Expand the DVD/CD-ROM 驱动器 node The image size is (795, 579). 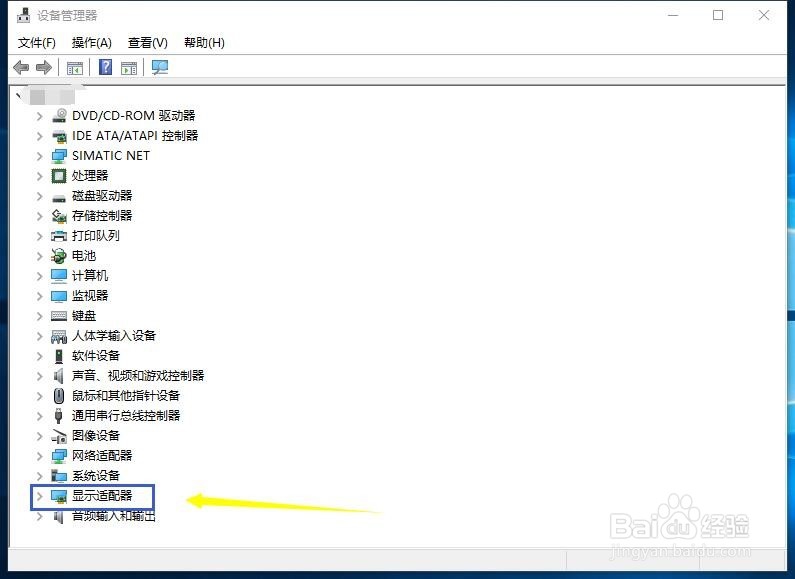[40, 116]
